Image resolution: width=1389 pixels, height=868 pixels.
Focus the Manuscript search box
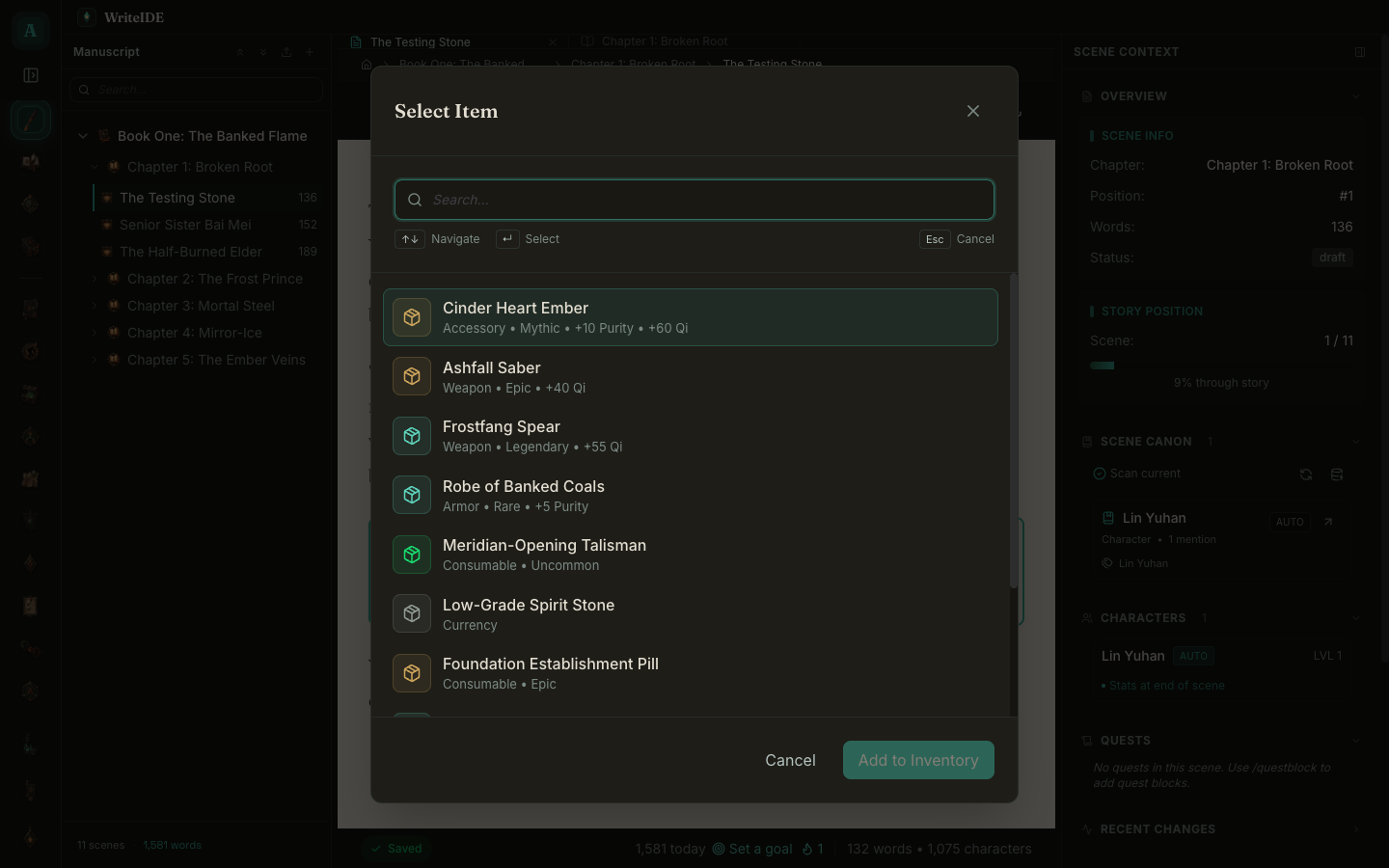(196, 90)
